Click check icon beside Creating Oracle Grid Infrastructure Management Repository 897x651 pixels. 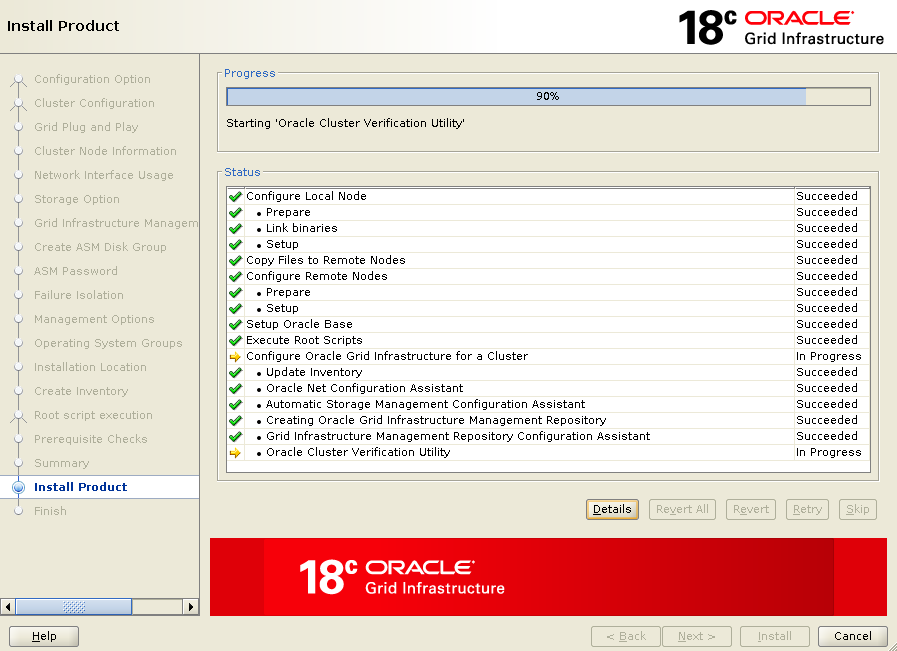tap(235, 420)
